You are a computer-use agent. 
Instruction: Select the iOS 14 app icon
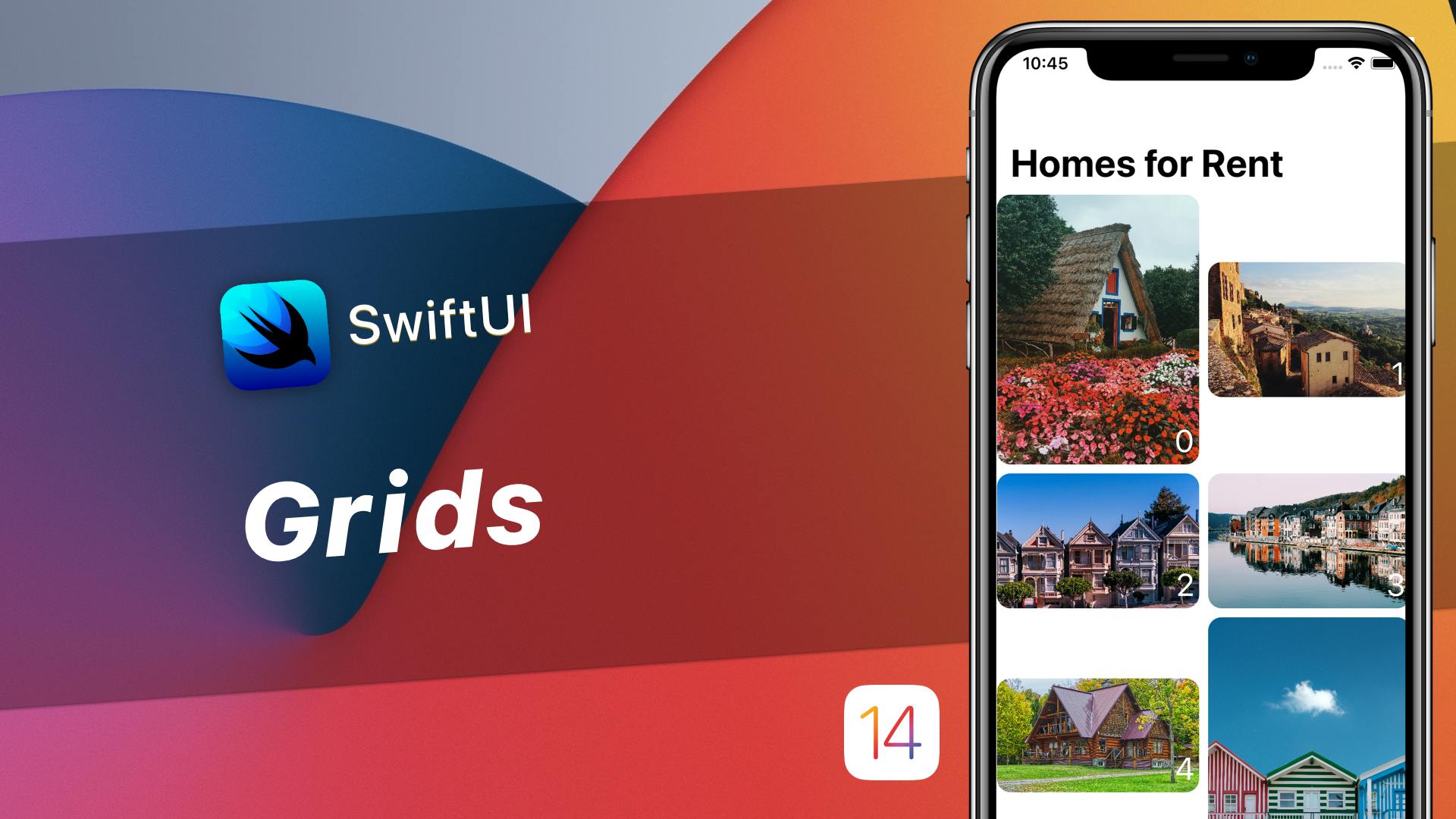click(x=878, y=735)
